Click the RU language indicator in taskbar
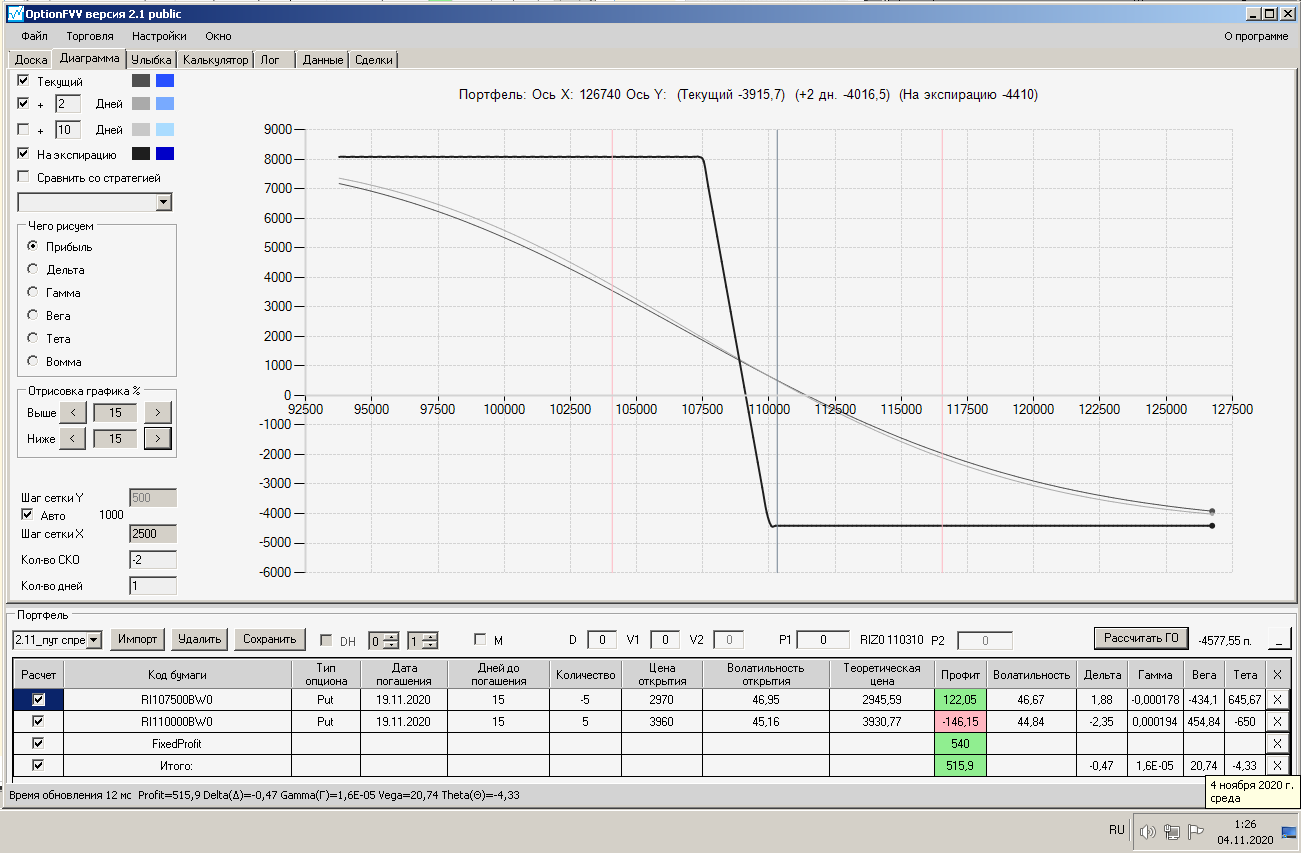The image size is (1301, 853). coord(1116,830)
